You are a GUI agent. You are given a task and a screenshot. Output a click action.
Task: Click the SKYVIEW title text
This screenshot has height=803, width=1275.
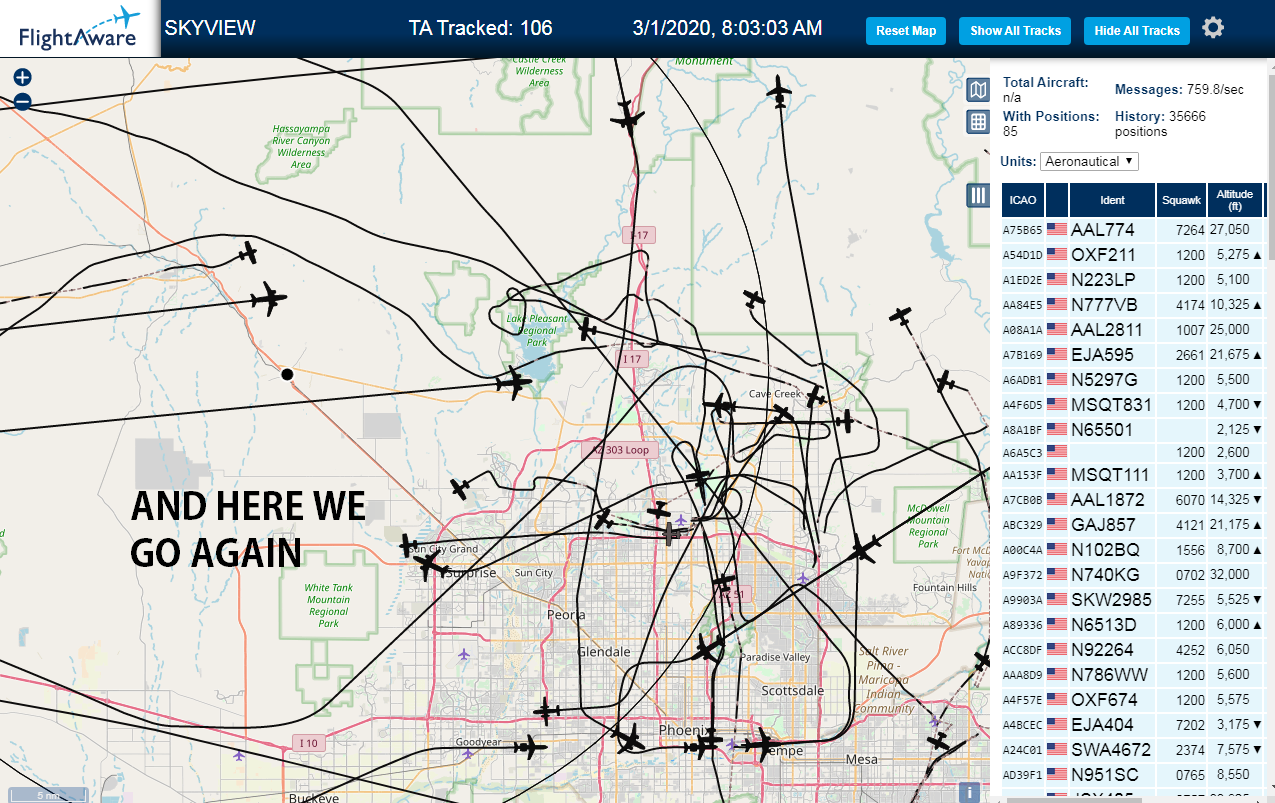(210, 28)
